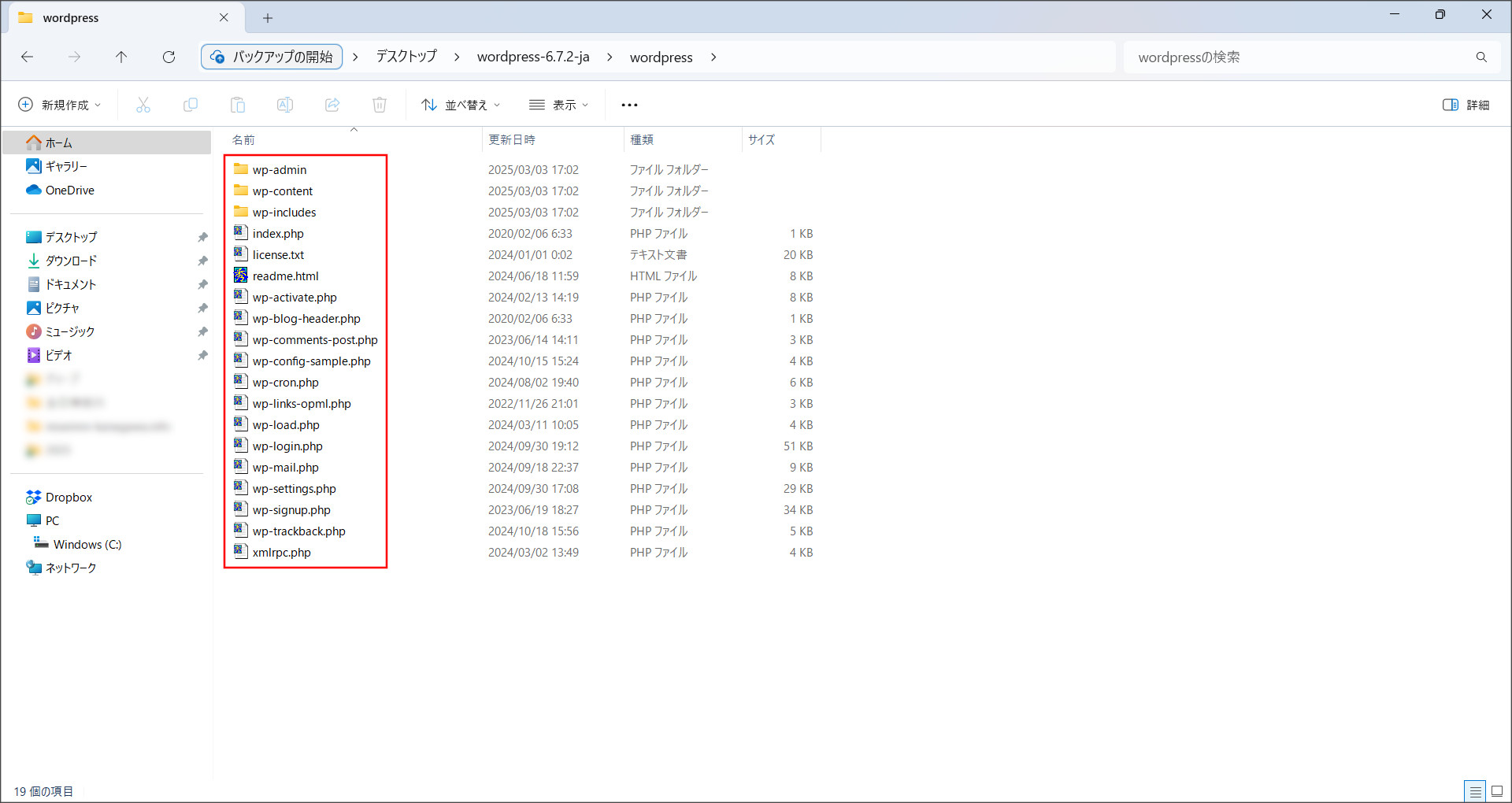Go up one folder level with up arrow
1512x803 pixels.
pos(121,57)
